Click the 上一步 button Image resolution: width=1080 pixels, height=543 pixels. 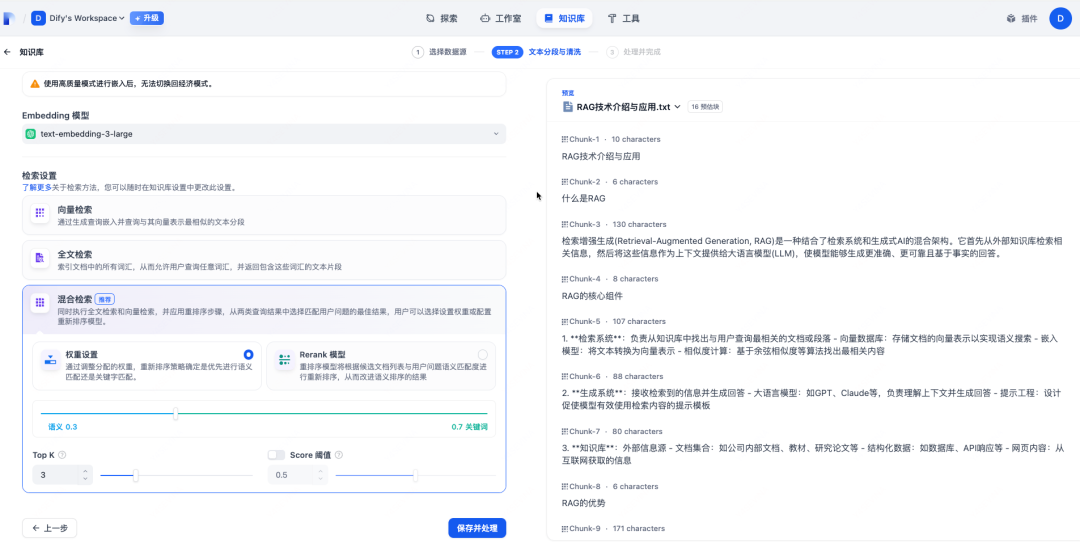[50, 529]
